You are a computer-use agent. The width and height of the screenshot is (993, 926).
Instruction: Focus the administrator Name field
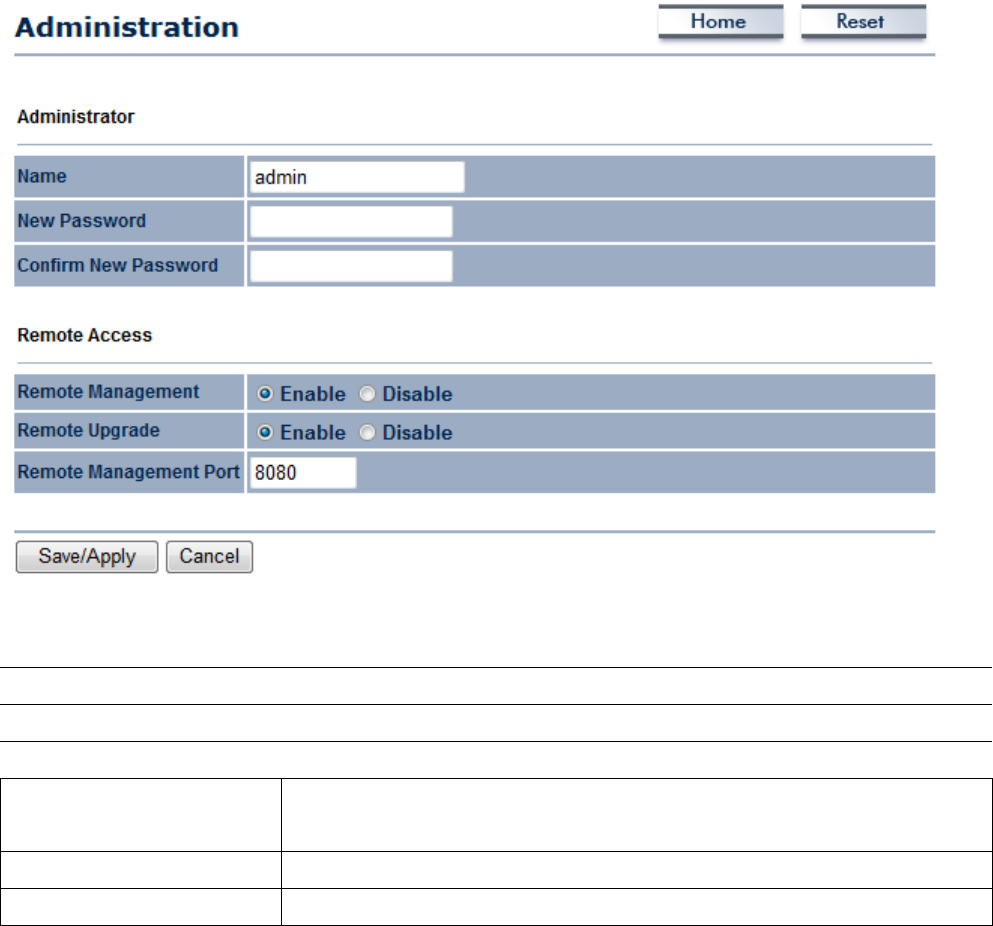357,177
